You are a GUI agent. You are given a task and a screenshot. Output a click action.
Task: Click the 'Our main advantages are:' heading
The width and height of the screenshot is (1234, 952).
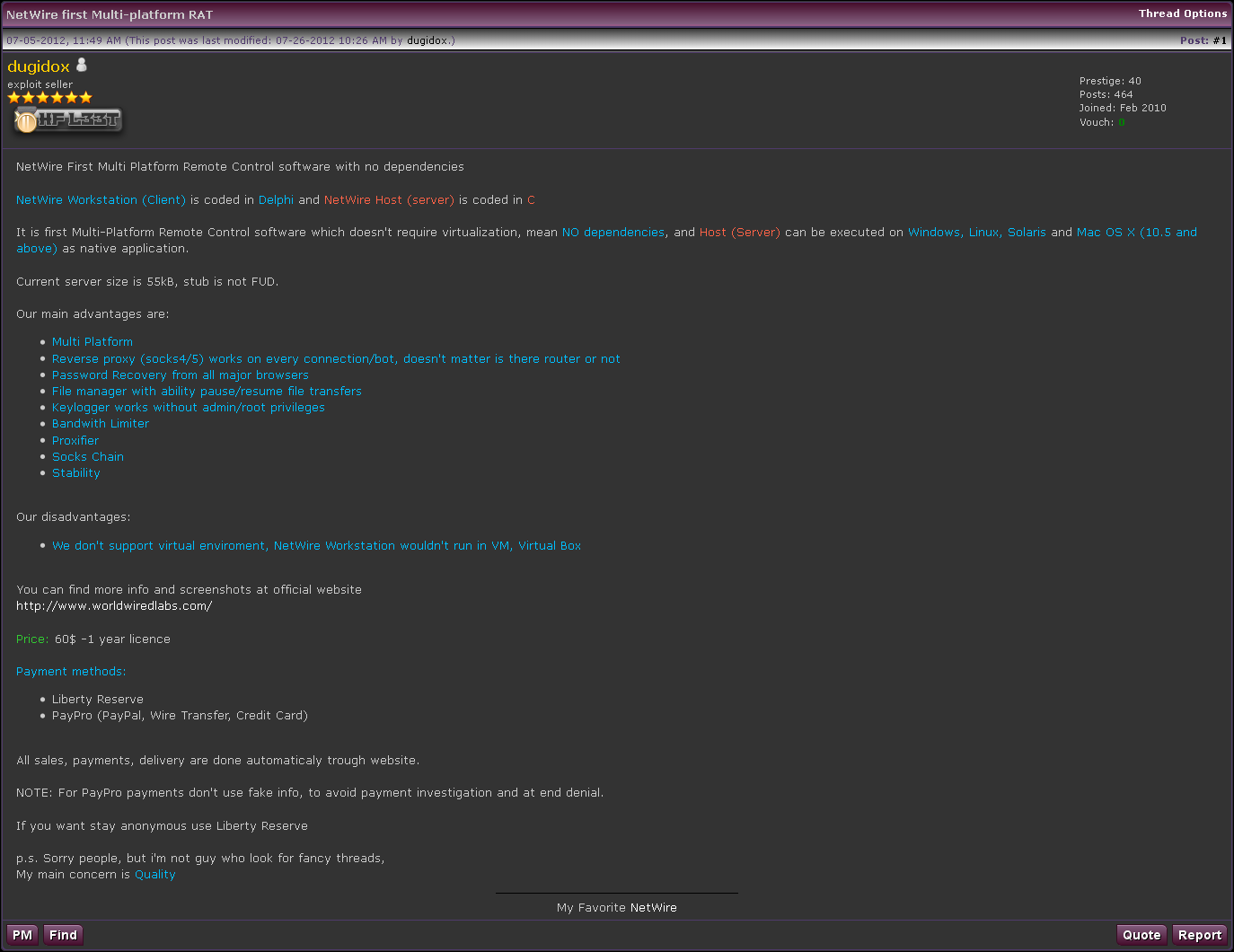(93, 314)
